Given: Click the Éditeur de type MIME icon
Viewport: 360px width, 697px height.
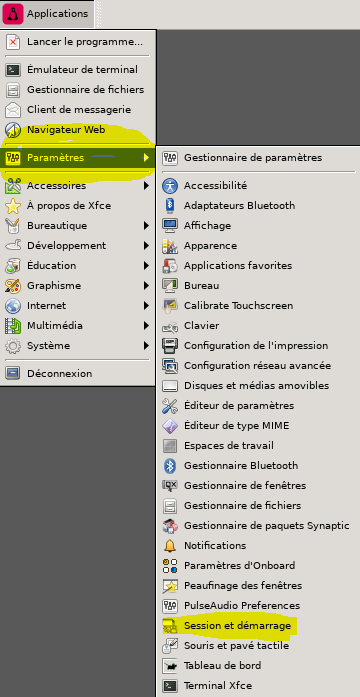Looking at the screenshot, I should click(170, 425).
